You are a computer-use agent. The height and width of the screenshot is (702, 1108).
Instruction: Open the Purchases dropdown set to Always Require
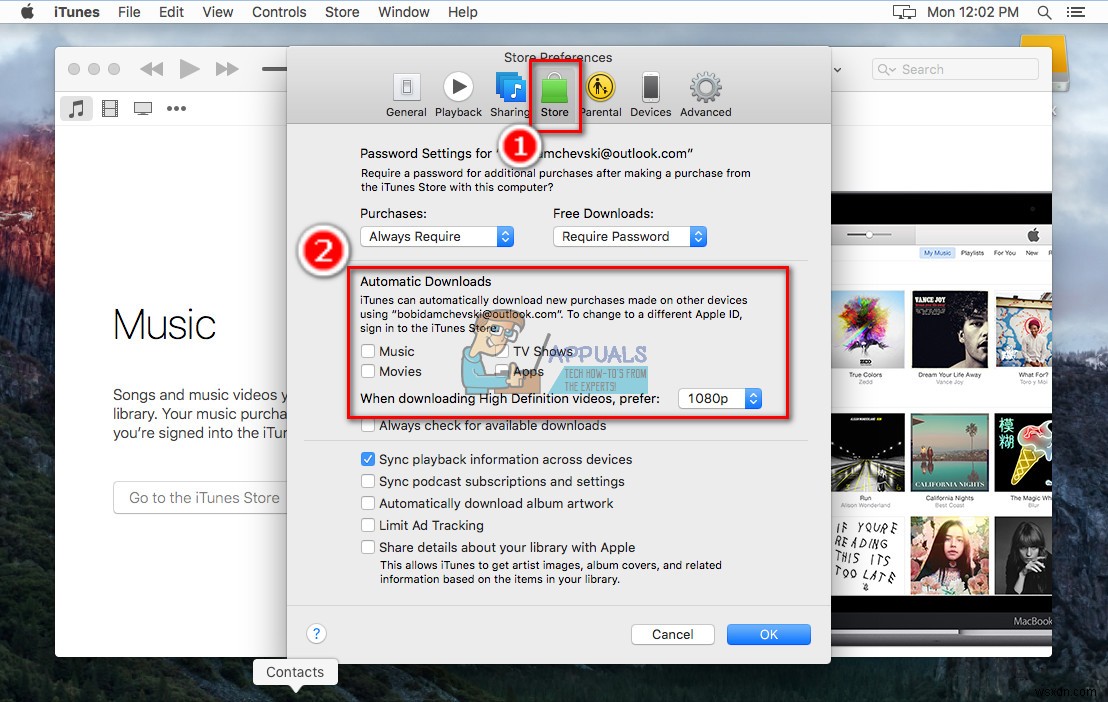pyautogui.click(x=437, y=236)
